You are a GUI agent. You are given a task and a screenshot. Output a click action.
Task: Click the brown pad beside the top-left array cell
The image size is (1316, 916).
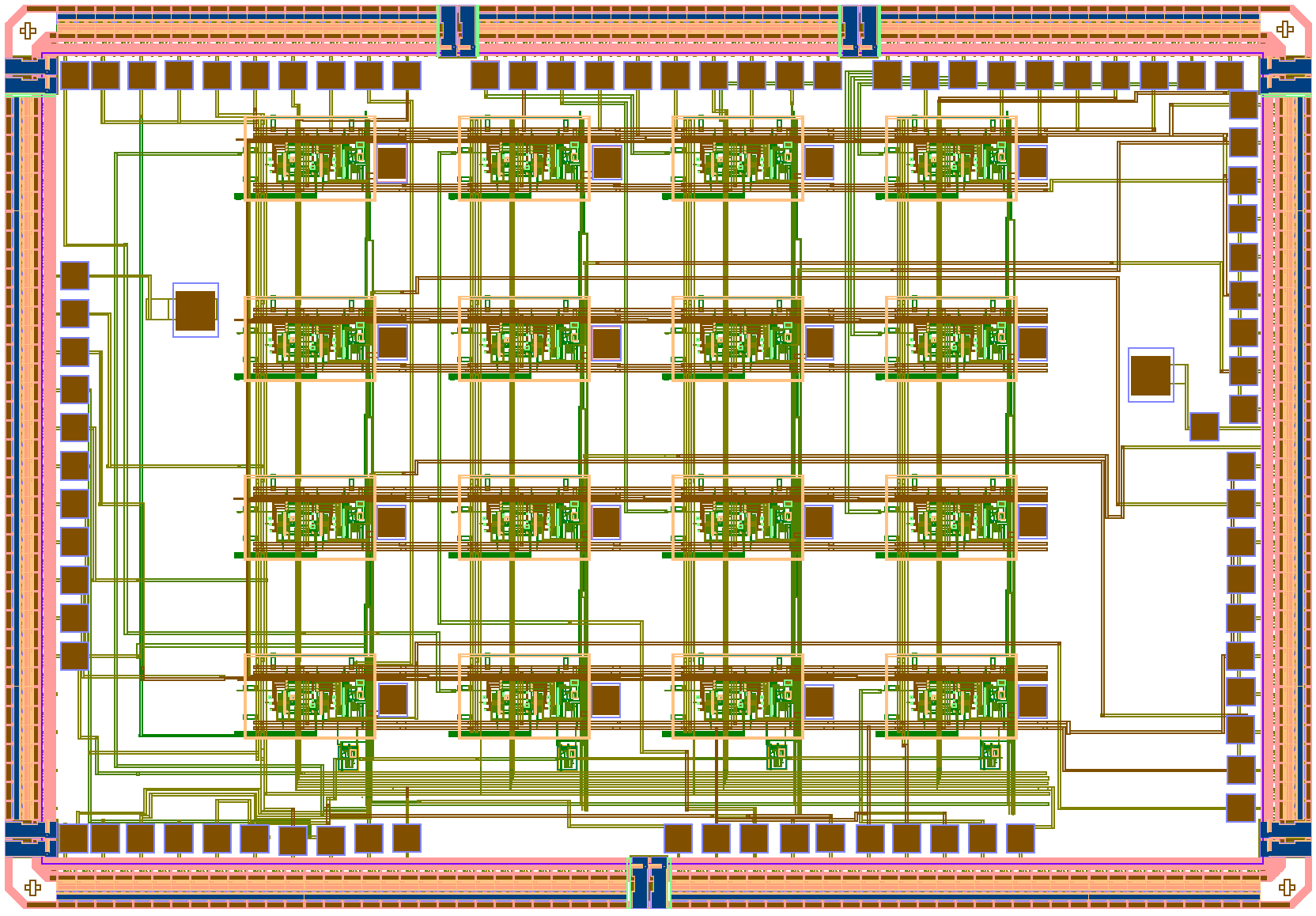[x=391, y=163]
